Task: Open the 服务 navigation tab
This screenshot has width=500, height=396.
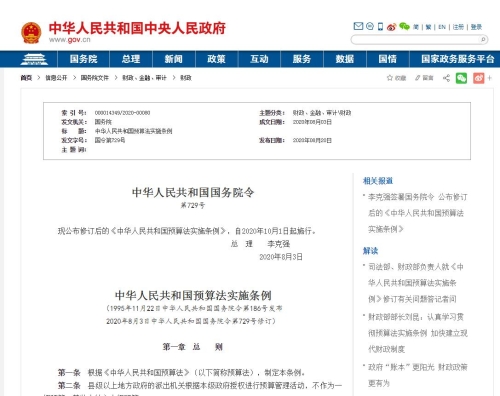Action: [302, 59]
